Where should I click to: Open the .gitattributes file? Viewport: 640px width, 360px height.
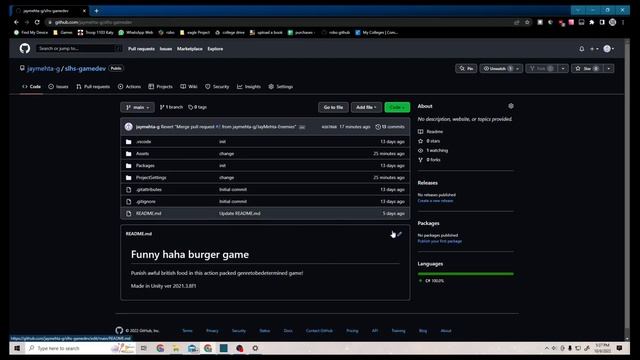(149, 189)
